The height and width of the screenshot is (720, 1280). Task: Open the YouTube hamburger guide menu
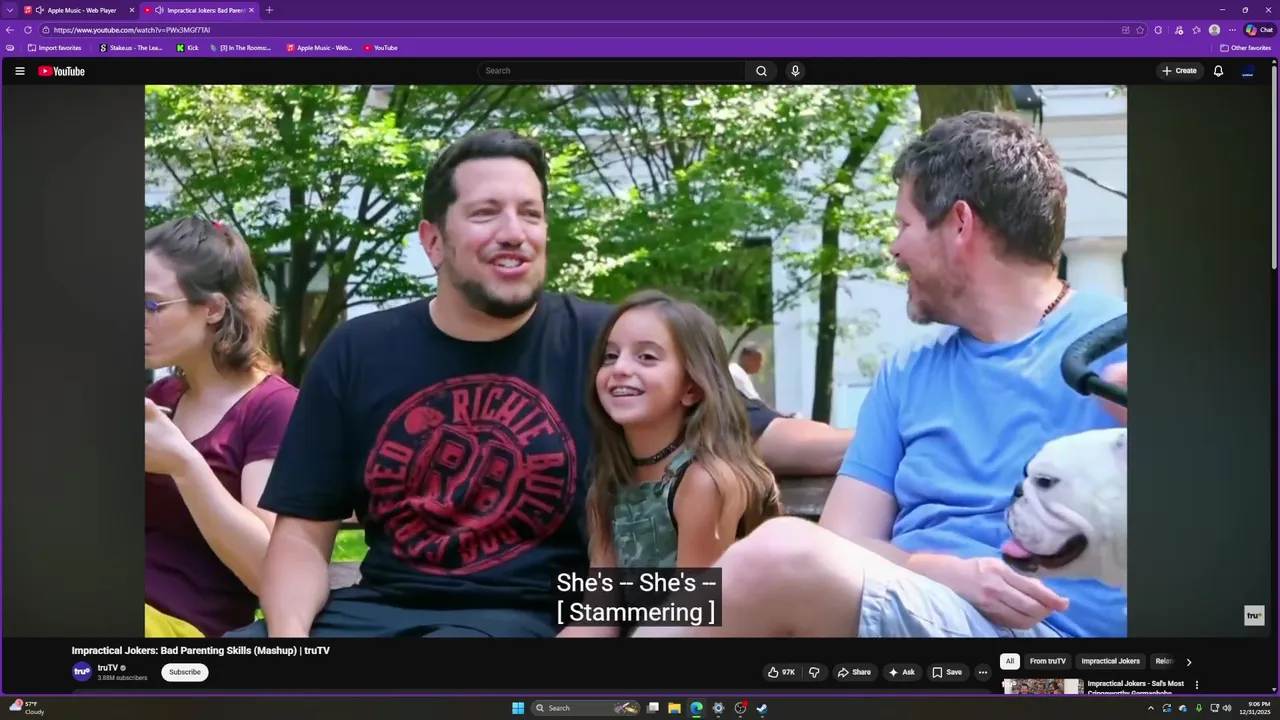point(19,71)
